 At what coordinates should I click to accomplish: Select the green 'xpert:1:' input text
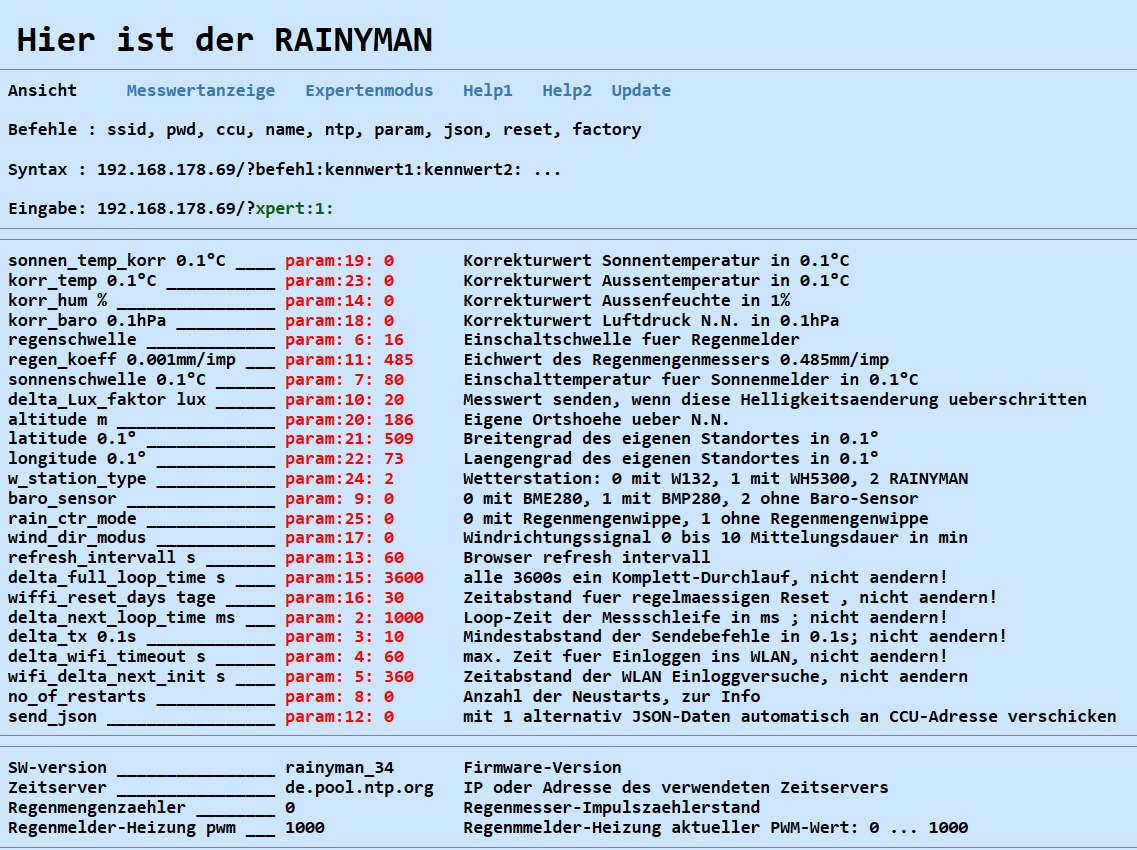tap(294, 209)
